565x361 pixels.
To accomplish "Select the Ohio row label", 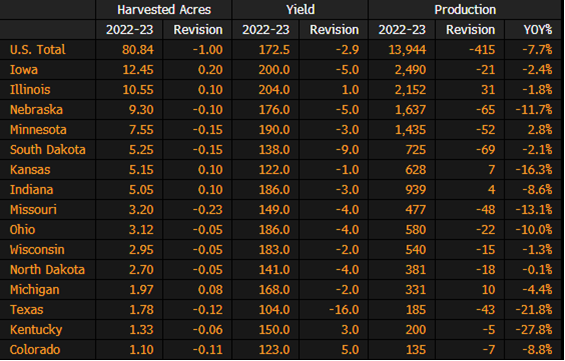I will (x=22, y=229).
